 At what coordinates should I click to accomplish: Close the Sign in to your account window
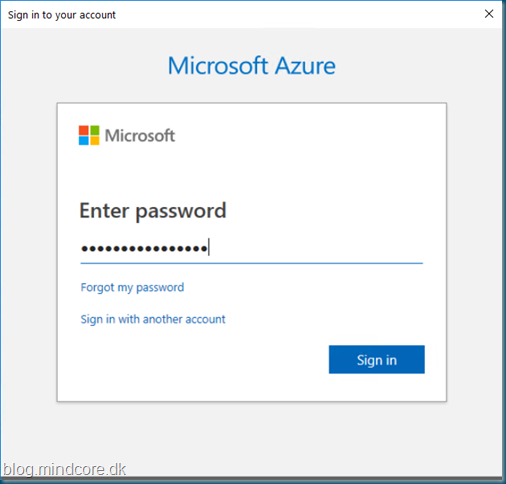point(489,14)
